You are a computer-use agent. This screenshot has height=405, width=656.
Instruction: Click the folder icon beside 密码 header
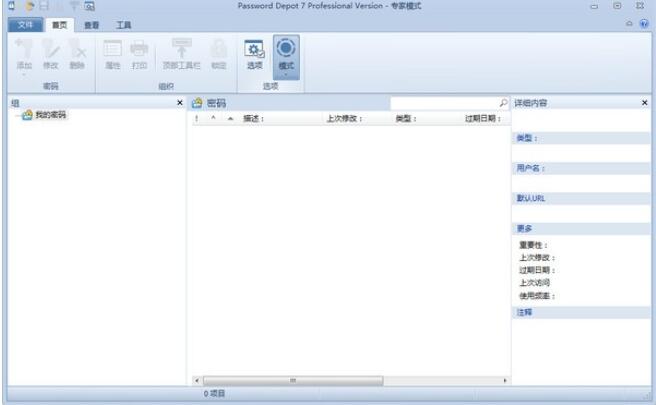[x=197, y=103]
